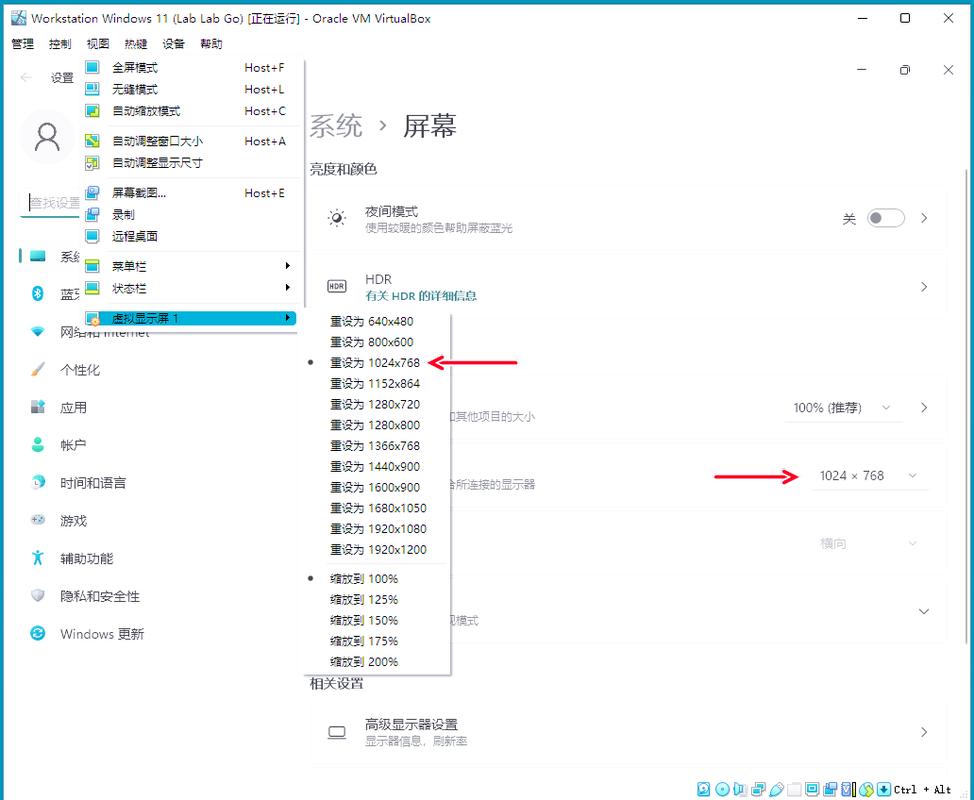Click the Bluetooth sidebar icon

coord(37,293)
